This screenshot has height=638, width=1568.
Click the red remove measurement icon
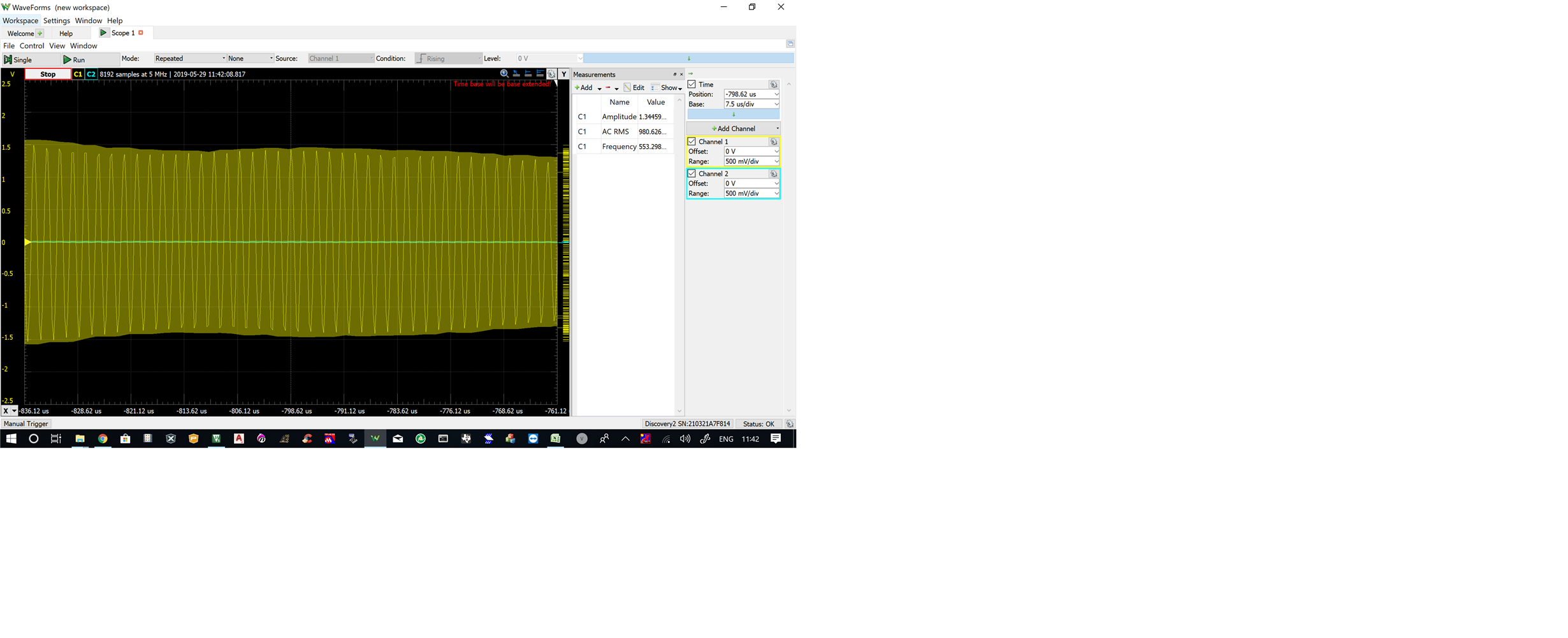608,88
